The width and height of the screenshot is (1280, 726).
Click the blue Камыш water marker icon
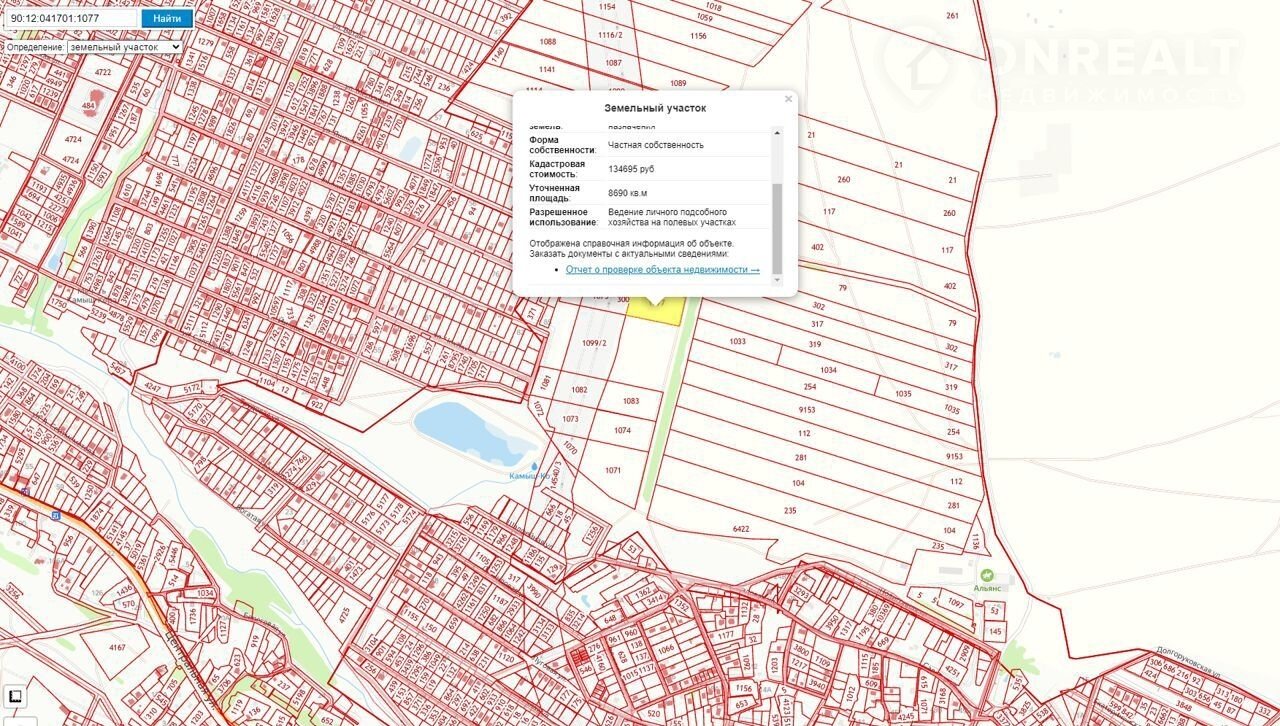(536, 466)
